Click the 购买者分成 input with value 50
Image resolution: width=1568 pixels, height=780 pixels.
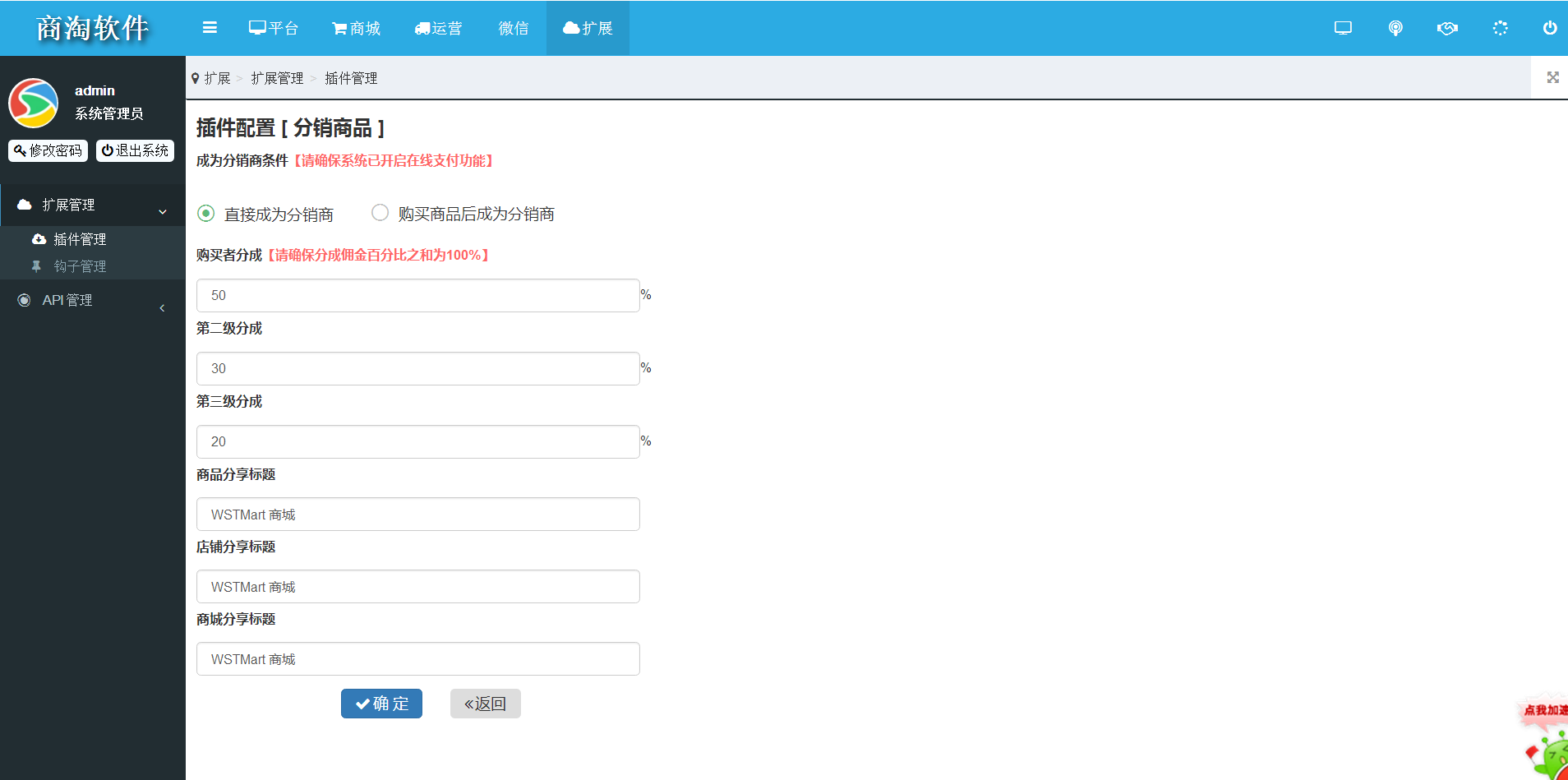(x=417, y=295)
